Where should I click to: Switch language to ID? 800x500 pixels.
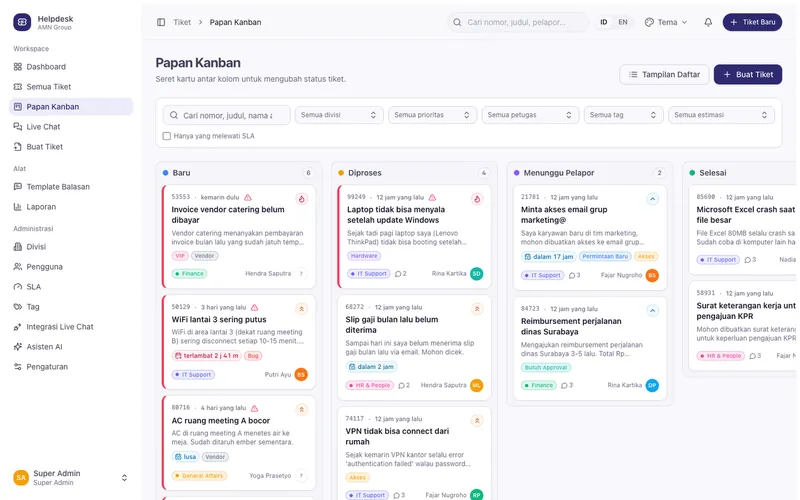click(x=604, y=22)
